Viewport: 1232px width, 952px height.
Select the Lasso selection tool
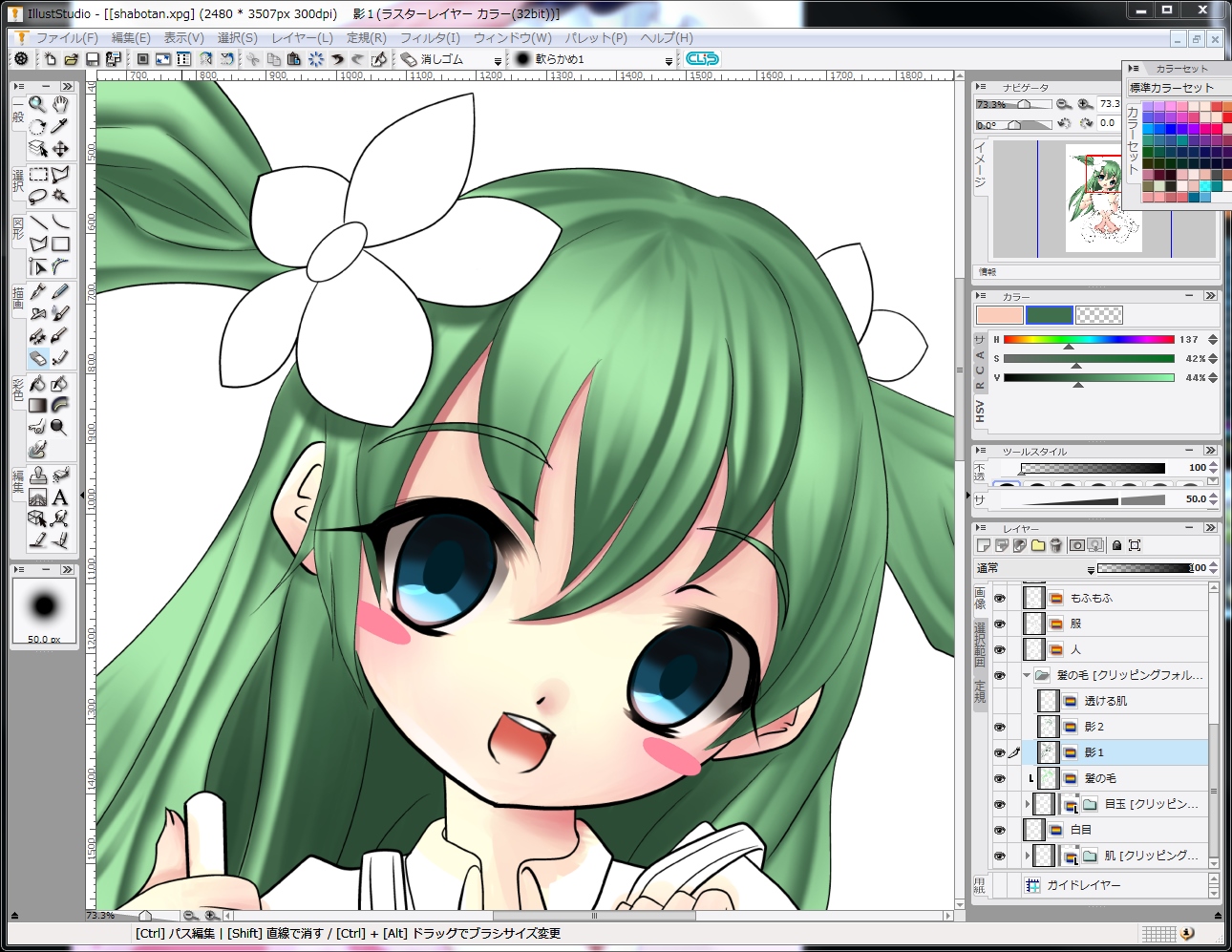(37, 196)
